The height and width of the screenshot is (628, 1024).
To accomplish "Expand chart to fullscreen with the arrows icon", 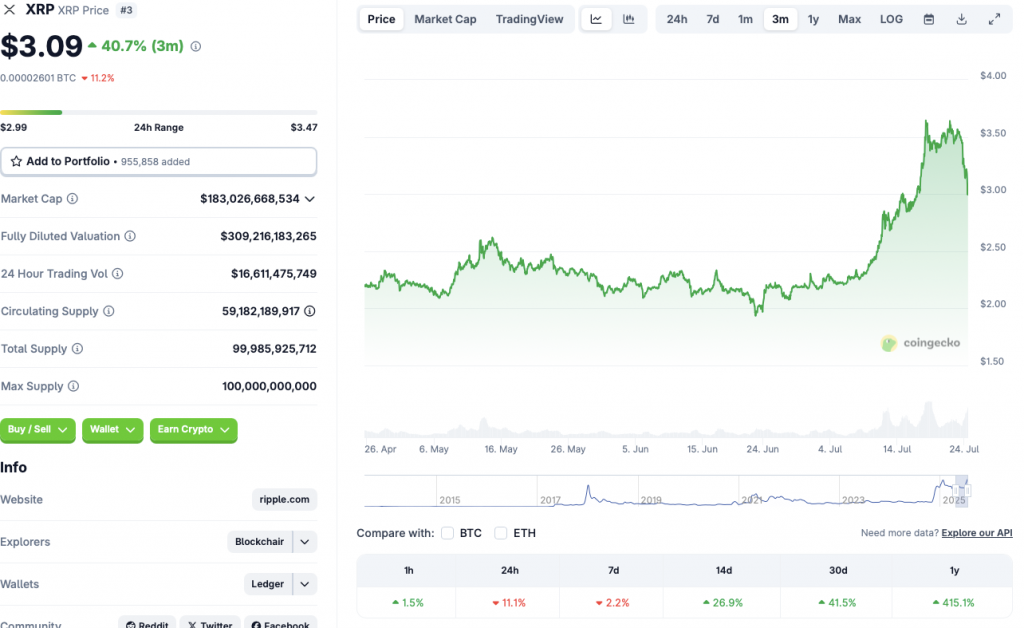I will [994, 18].
